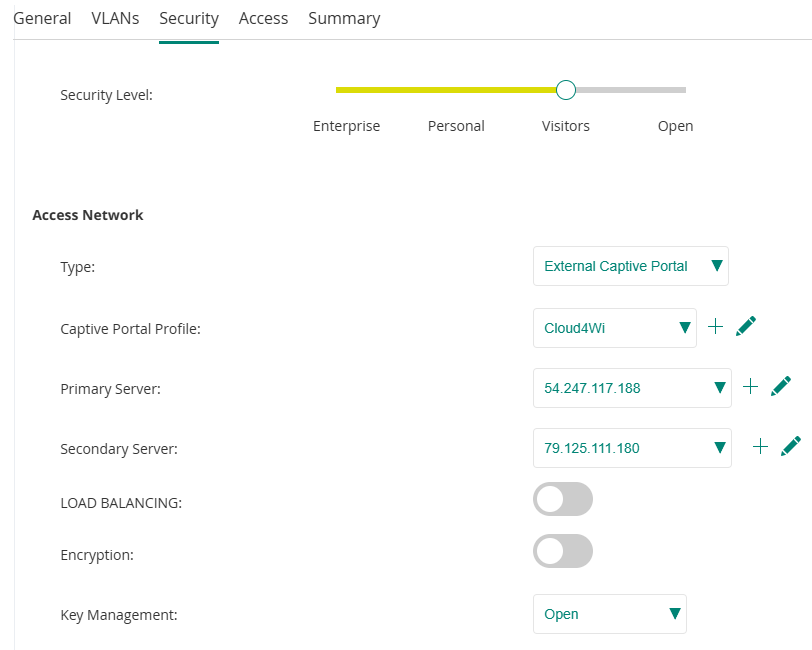Go to the Access tab
Image resolution: width=812 pixels, height=650 pixels.
tap(263, 18)
